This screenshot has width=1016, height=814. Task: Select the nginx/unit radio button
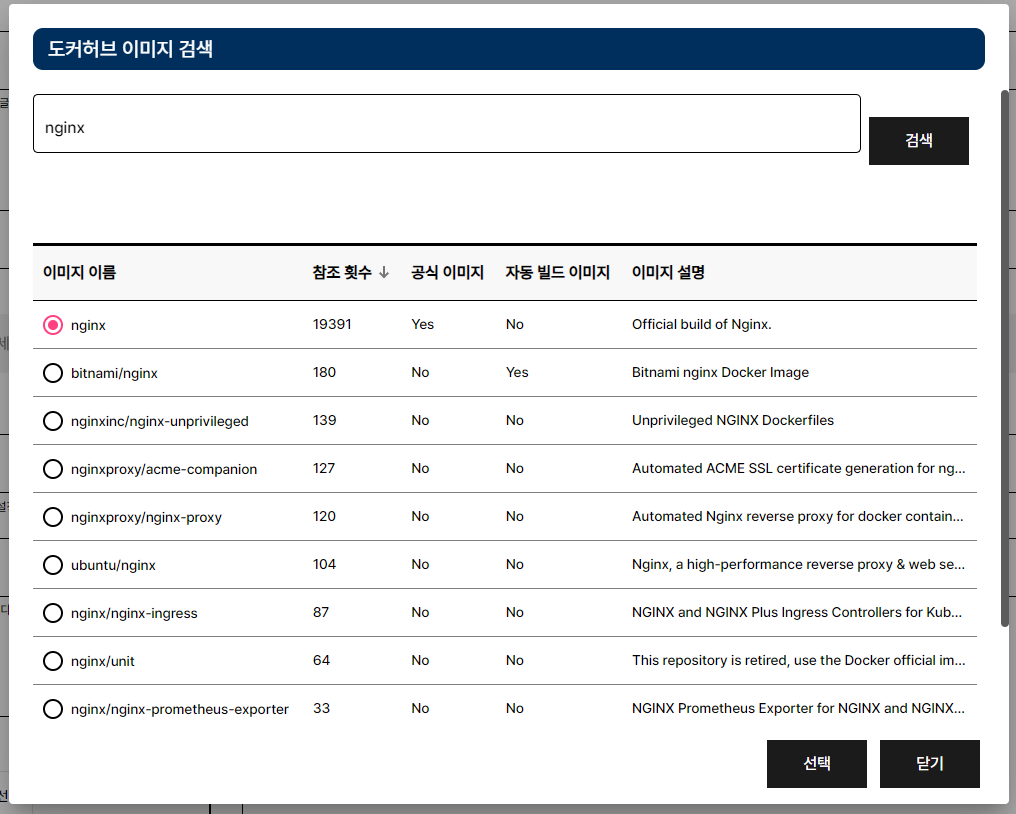click(53, 661)
